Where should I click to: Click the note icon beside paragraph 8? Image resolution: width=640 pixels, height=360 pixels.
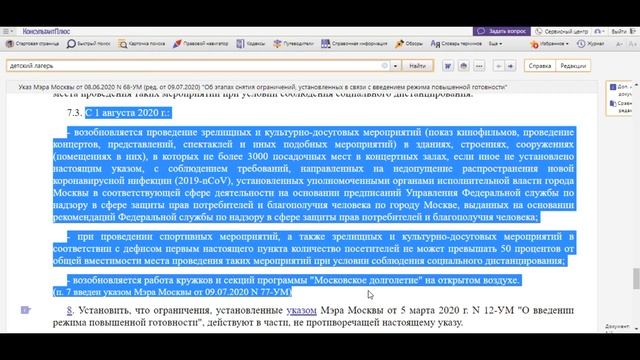(26, 310)
